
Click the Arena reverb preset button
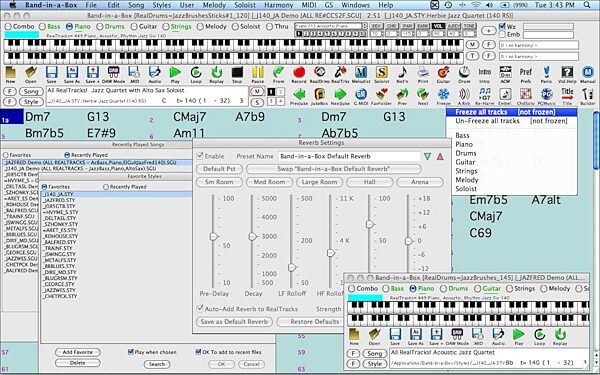click(x=420, y=182)
